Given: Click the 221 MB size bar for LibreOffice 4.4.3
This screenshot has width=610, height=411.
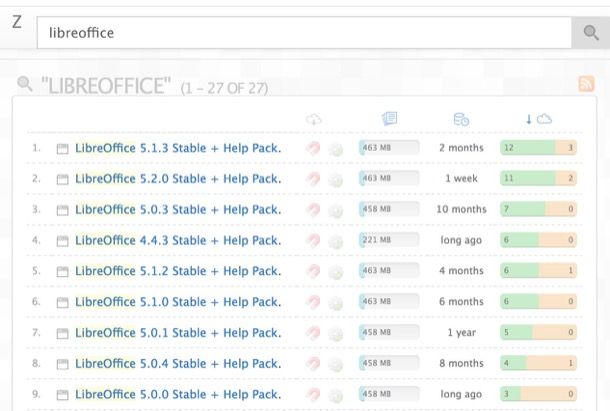Looking at the screenshot, I should (389, 240).
